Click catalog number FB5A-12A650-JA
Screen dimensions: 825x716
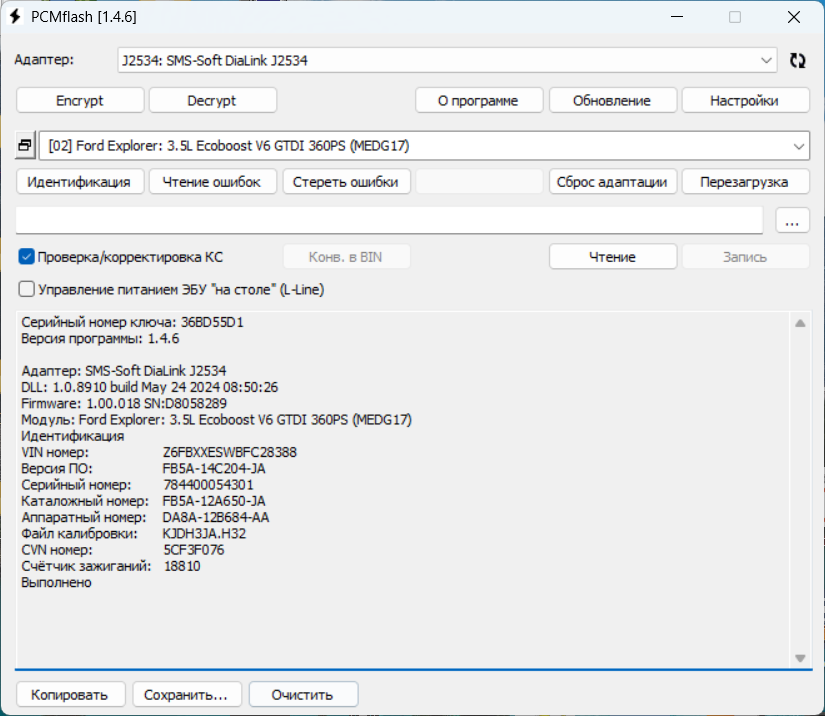point(214,501)
